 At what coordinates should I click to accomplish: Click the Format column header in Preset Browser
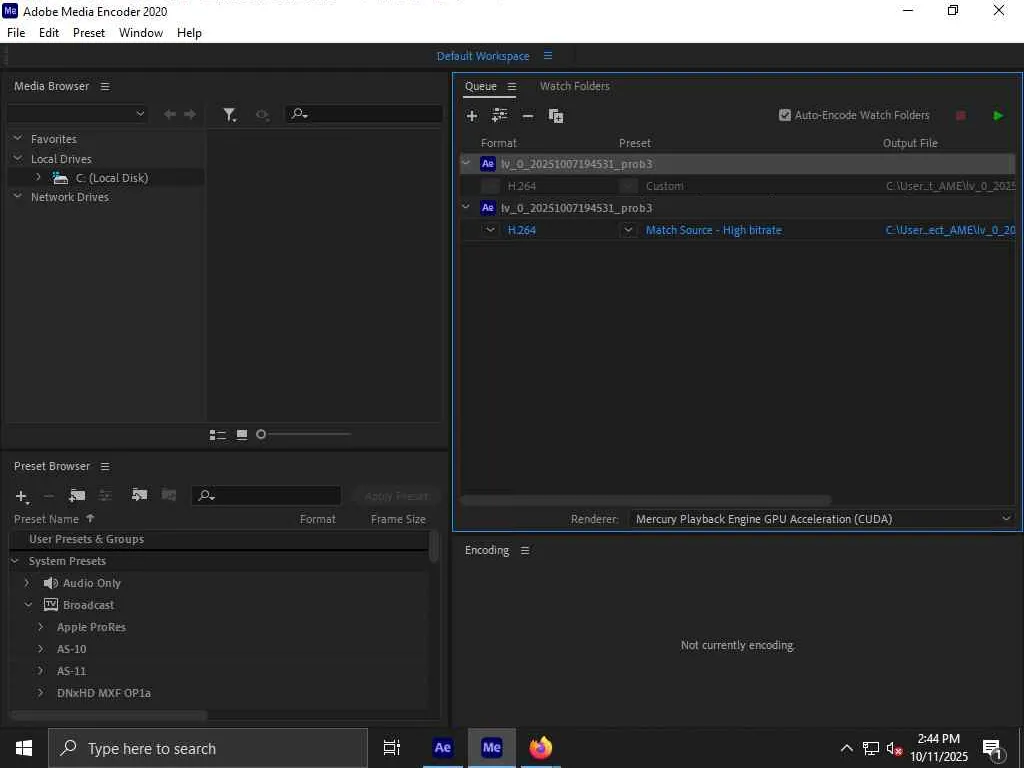(x=317, y=519)
